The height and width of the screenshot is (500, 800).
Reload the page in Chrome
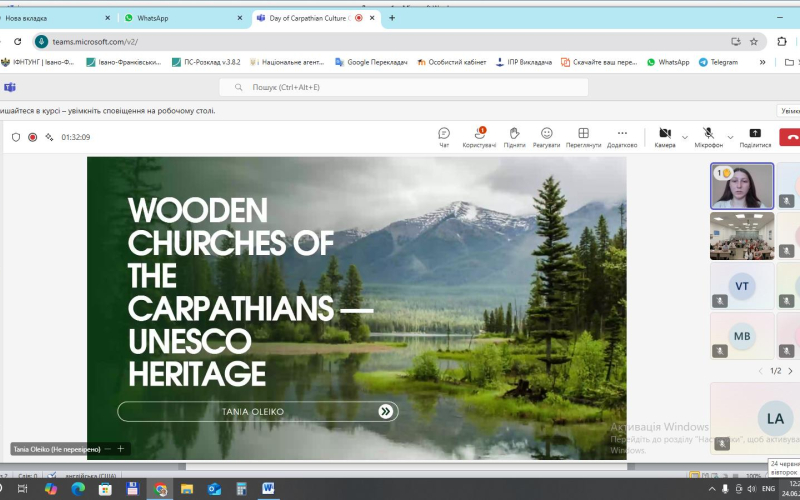[x=18, y=42]
